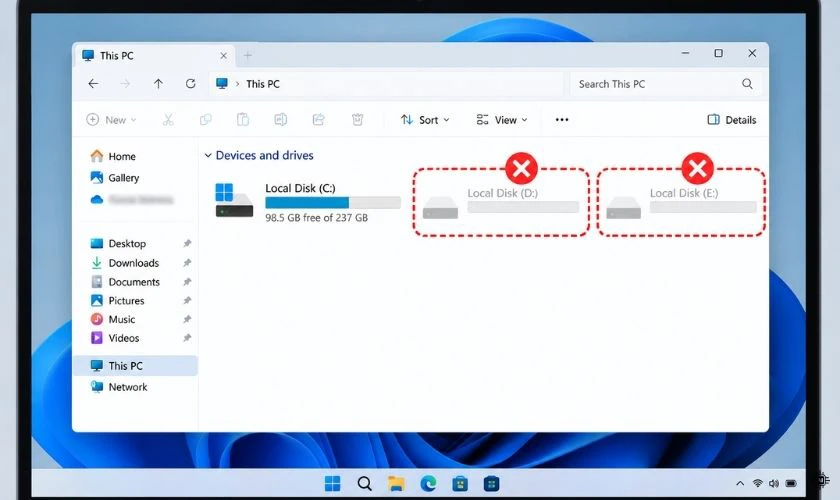
Task: Maximize the File Explorer window
Action: pyautogui.click(x=718, y=53)
